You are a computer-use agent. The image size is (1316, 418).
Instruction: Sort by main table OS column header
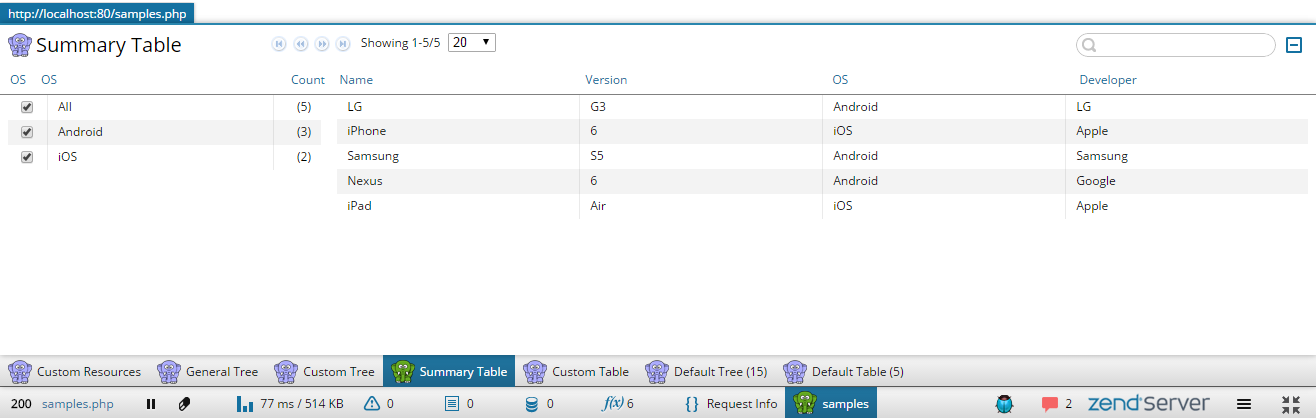[x=840, y=80]
